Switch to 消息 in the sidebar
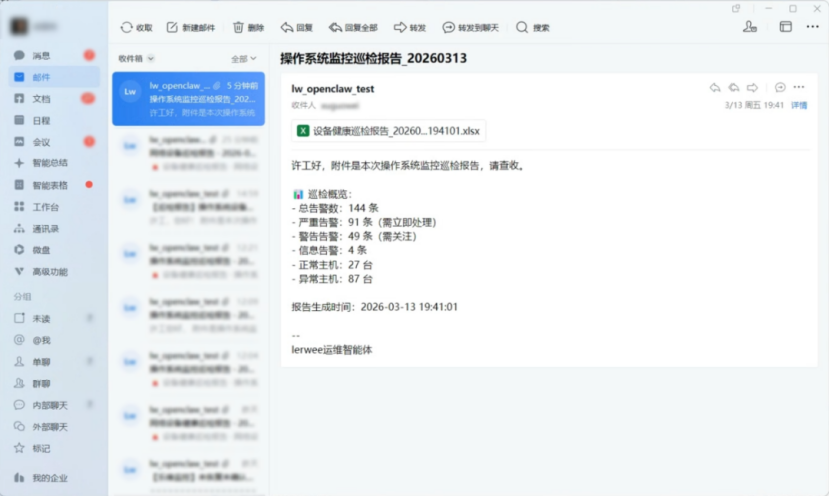The image size is (830, 497). click(40, 55)
